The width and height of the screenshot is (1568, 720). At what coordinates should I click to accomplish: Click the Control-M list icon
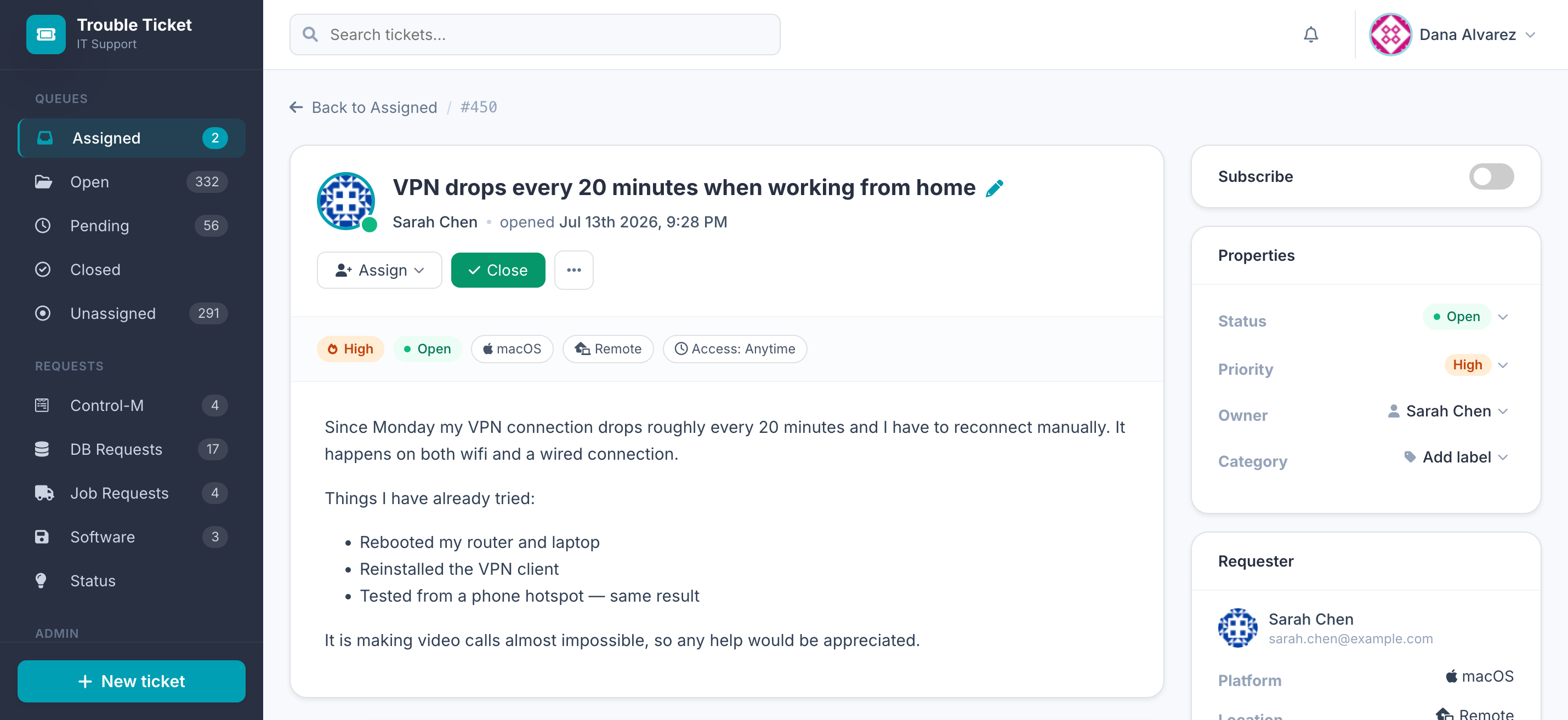(42, 405)
